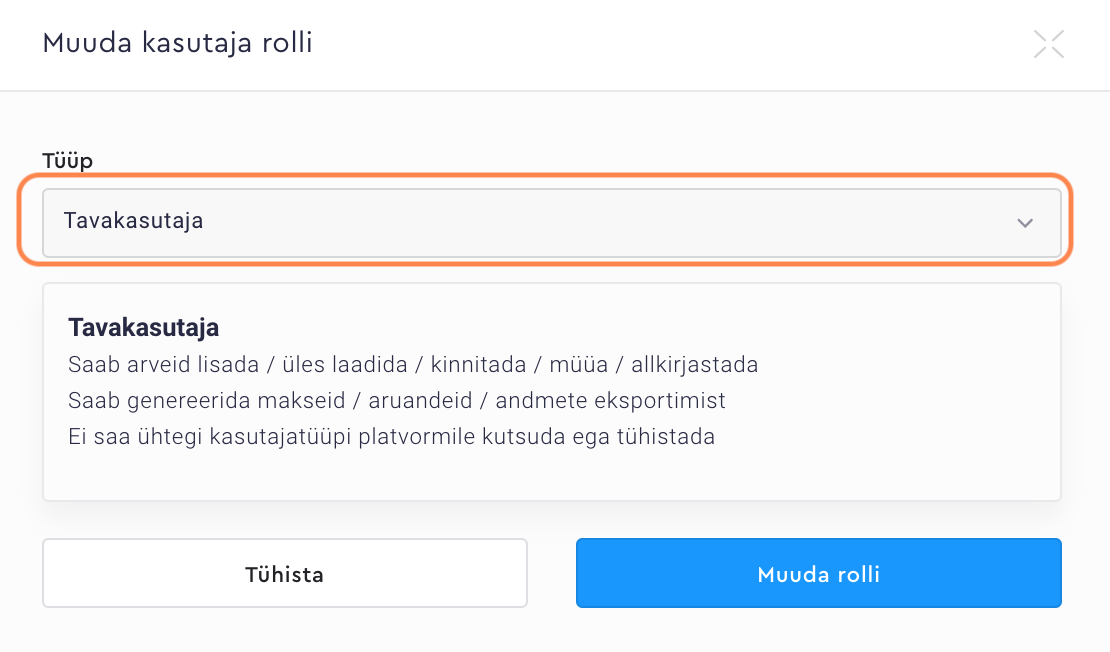Close the Muuda kasutaja rolli dialog
Viewport: 1110px width, 652px height.
point(1048,44)
